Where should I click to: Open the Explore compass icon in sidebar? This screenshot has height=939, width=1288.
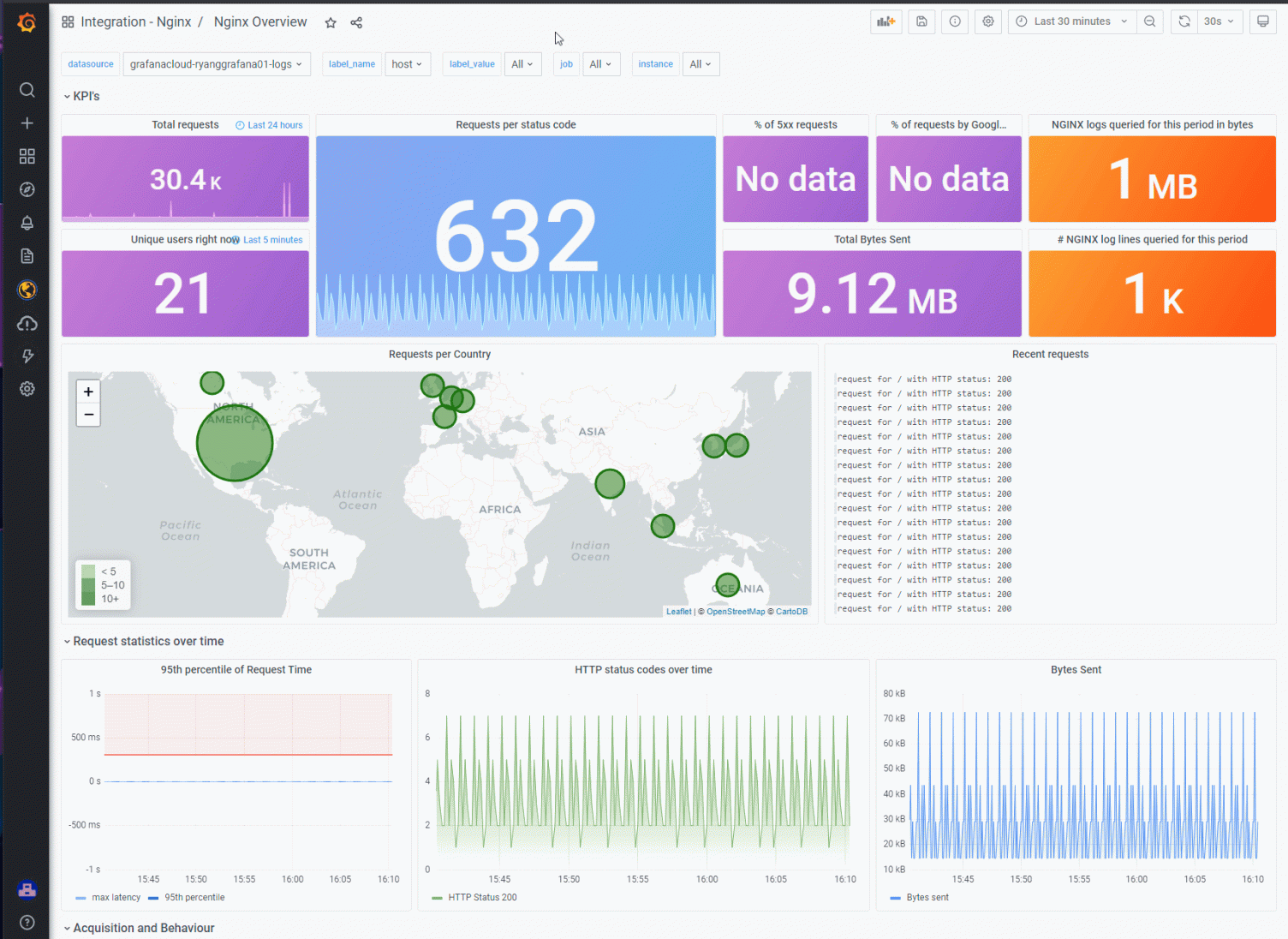pos(27,189)
